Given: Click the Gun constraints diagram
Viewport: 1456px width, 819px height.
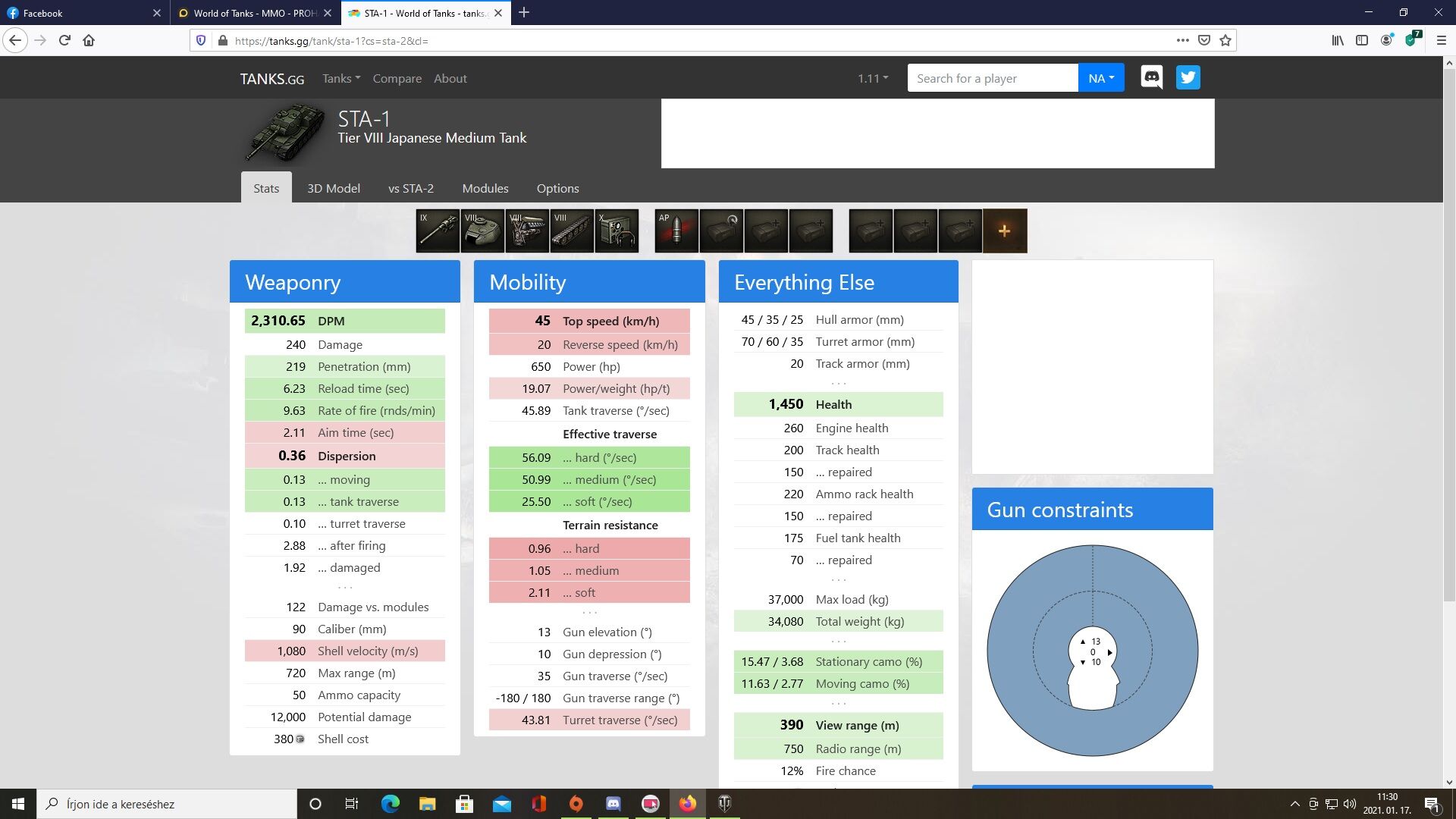Looking at the screenshot, I should [1092, 651].
